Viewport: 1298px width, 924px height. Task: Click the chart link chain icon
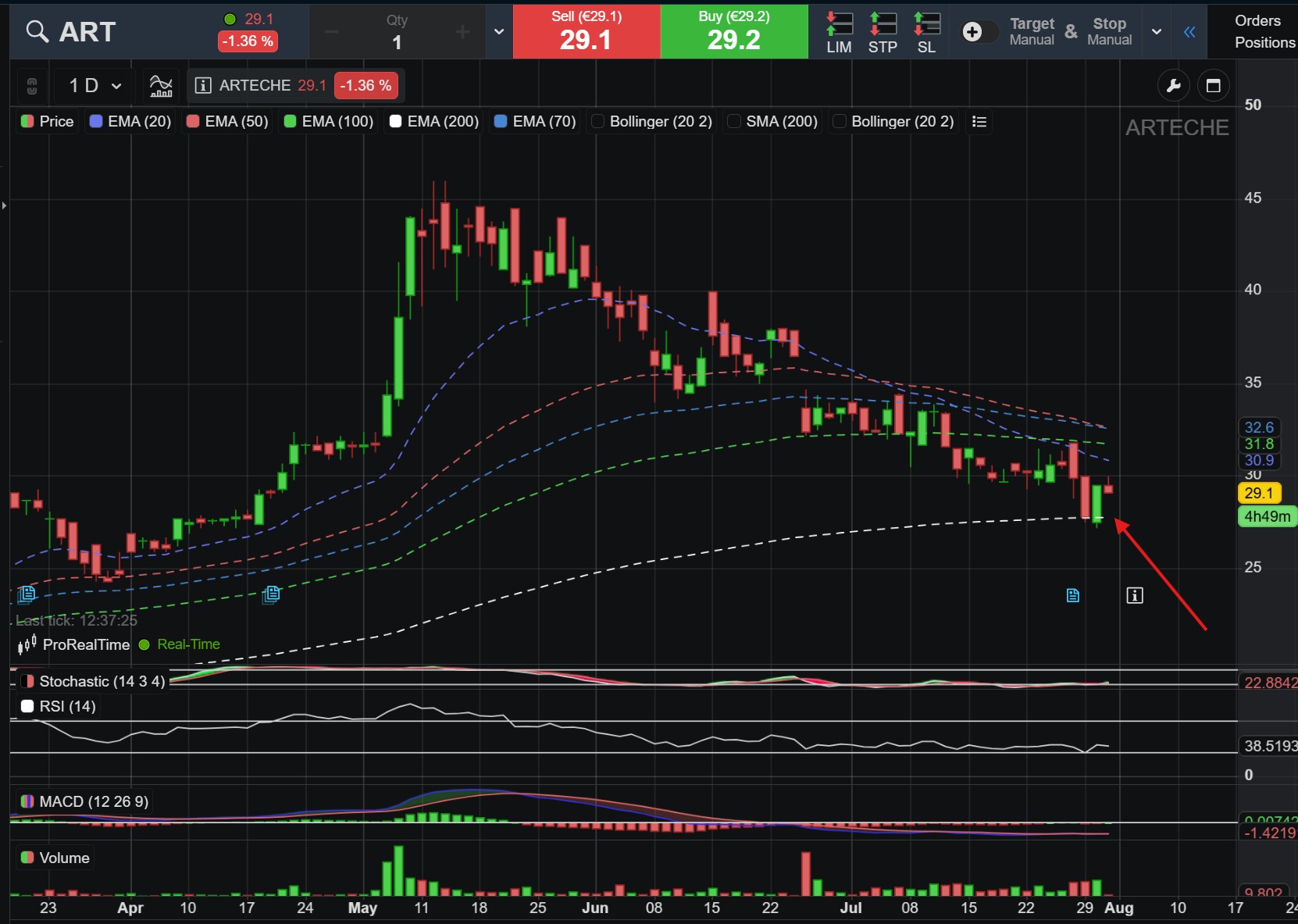click(x=32, y=85)
